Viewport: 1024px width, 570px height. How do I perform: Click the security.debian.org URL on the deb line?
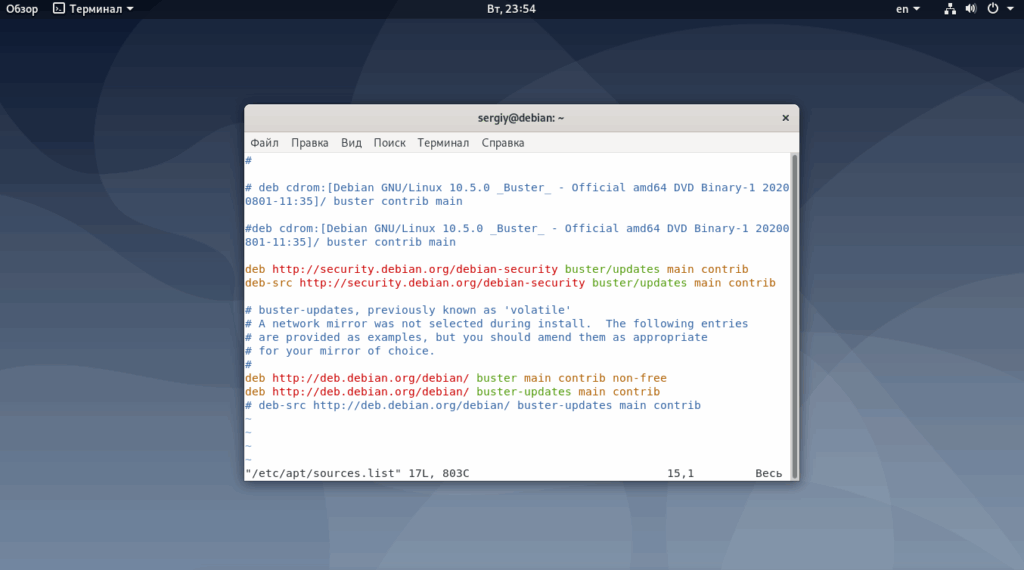pyautogui.click(x=415, y=269)
